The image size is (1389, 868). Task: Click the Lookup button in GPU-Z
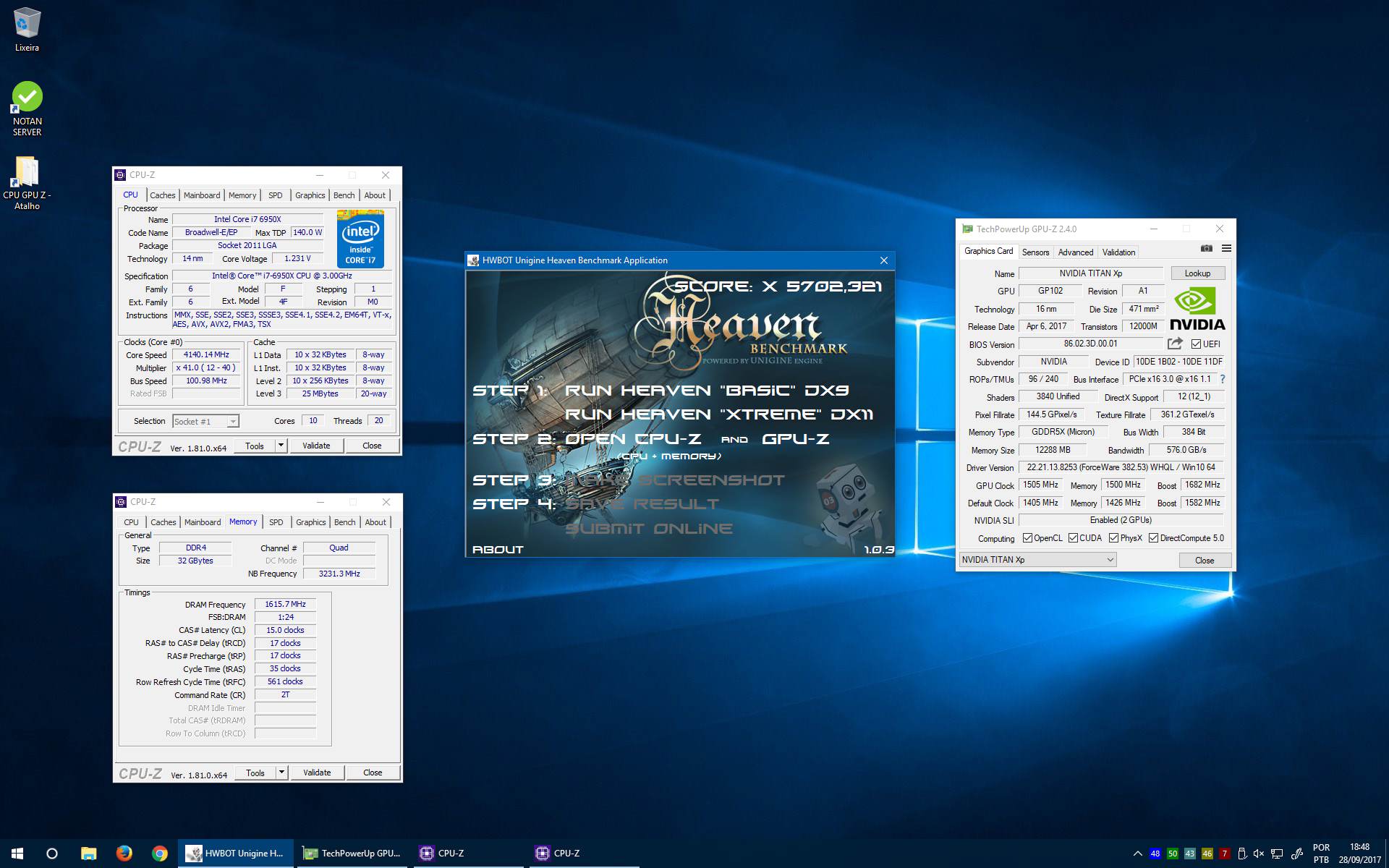pos(1197,273)
